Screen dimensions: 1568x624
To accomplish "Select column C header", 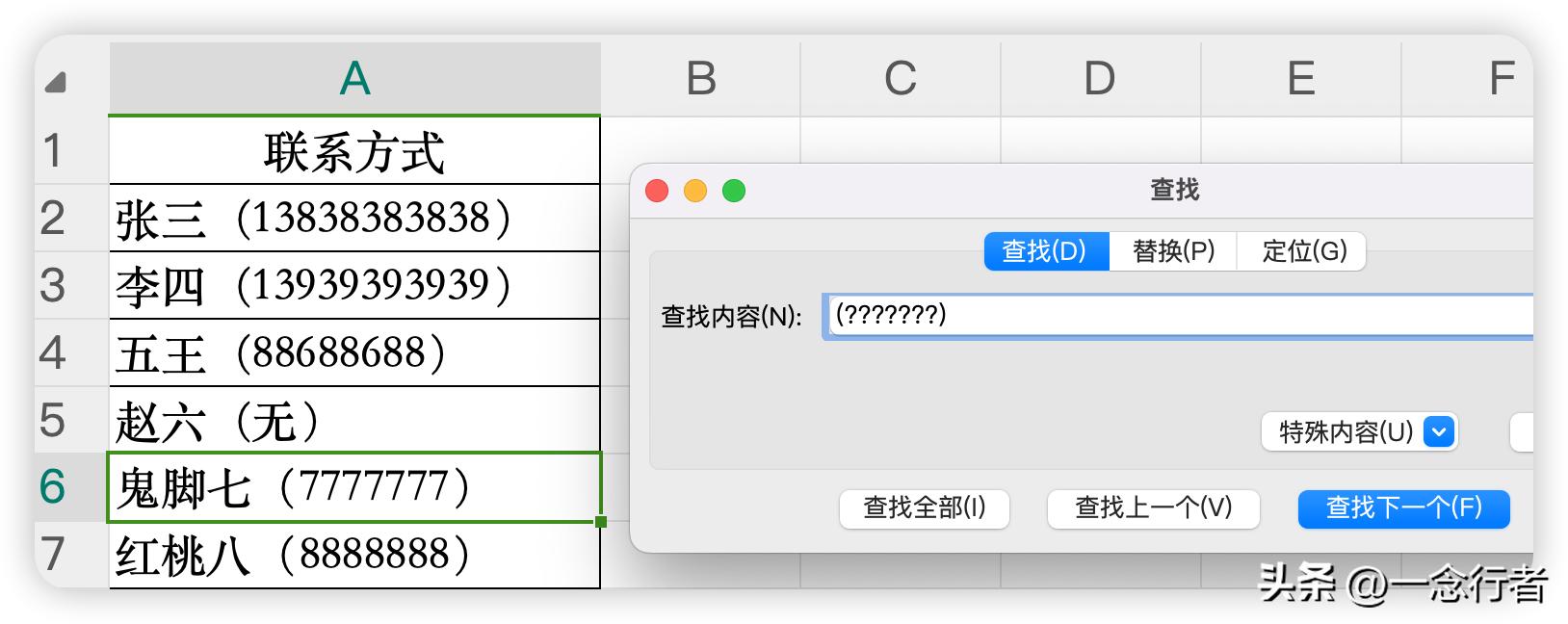I will [x=901, y=79].
